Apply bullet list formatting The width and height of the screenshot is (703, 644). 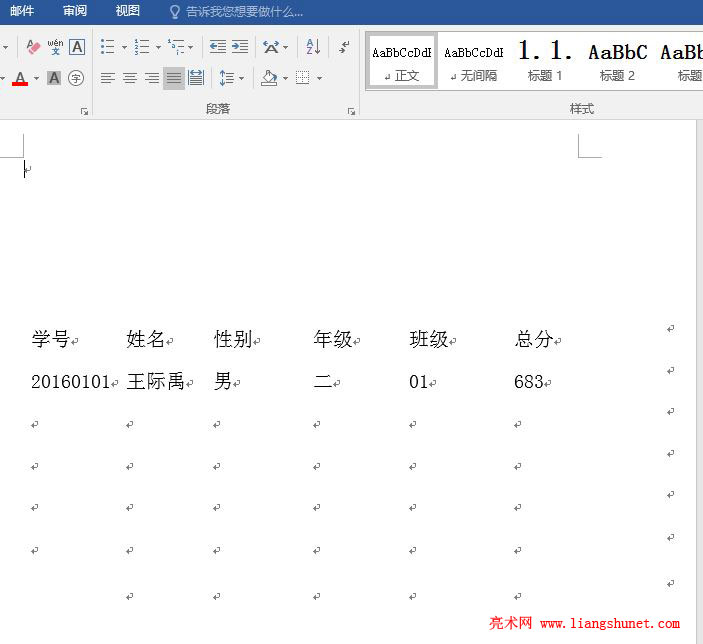click(108, 47)
